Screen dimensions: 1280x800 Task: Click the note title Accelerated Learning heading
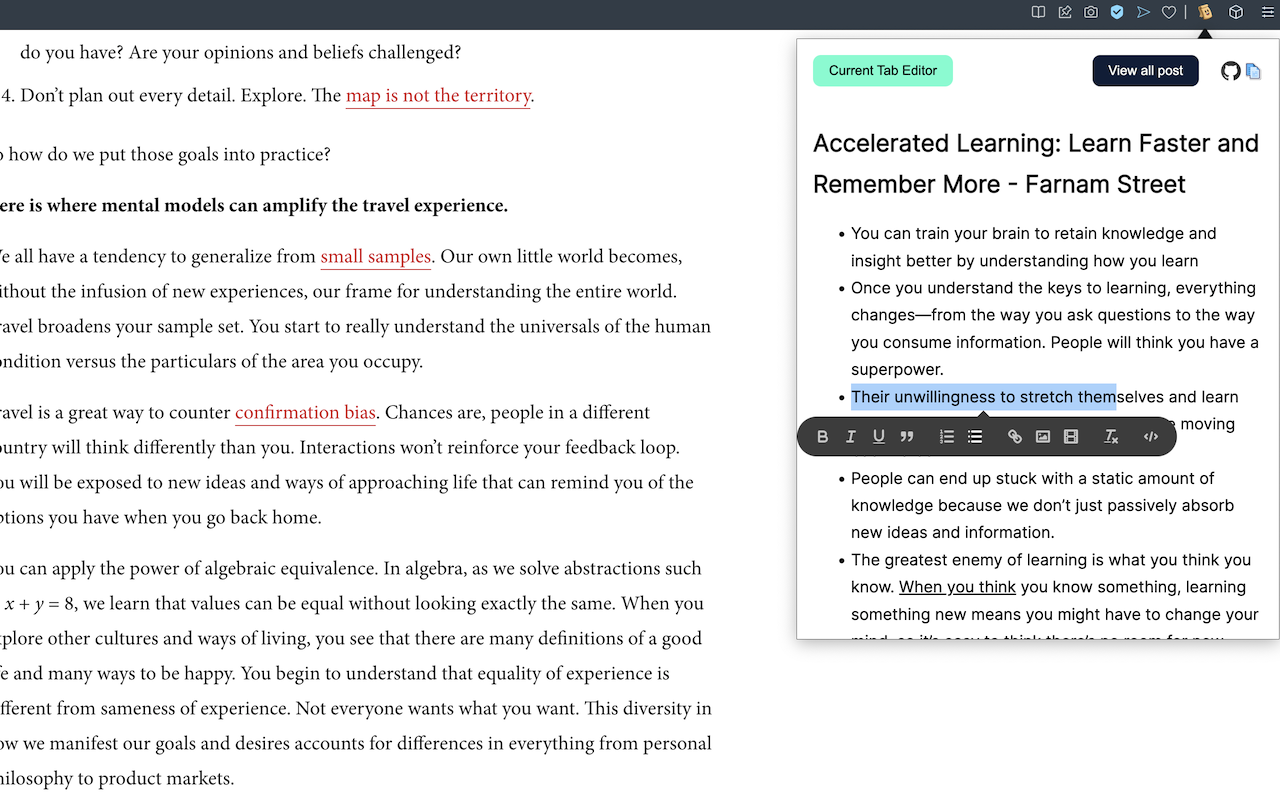point(1036,164)
